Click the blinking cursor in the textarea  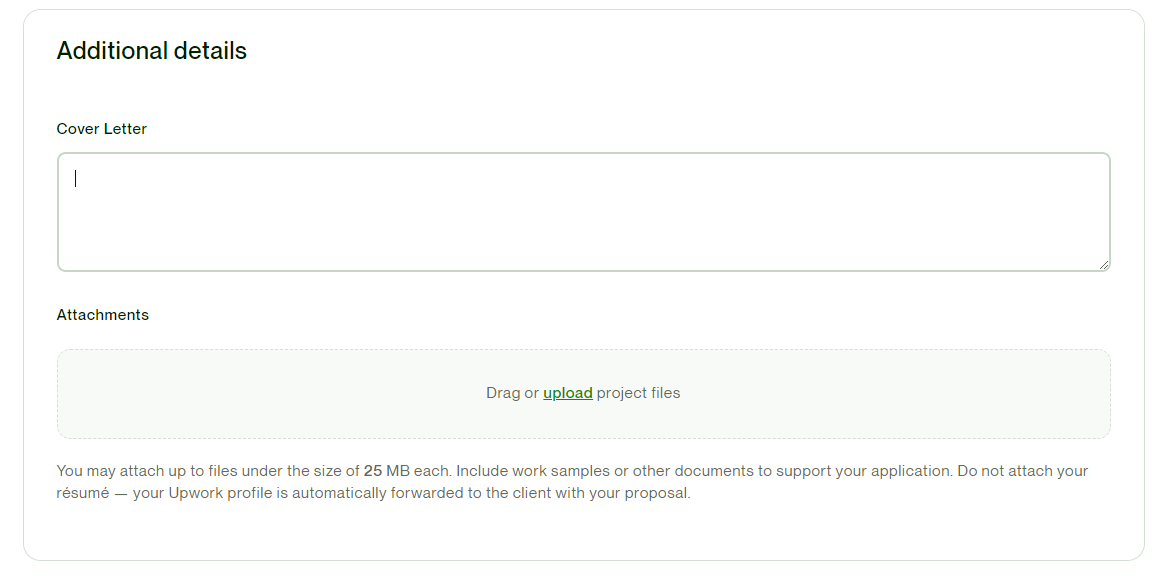tap(75, 178)
